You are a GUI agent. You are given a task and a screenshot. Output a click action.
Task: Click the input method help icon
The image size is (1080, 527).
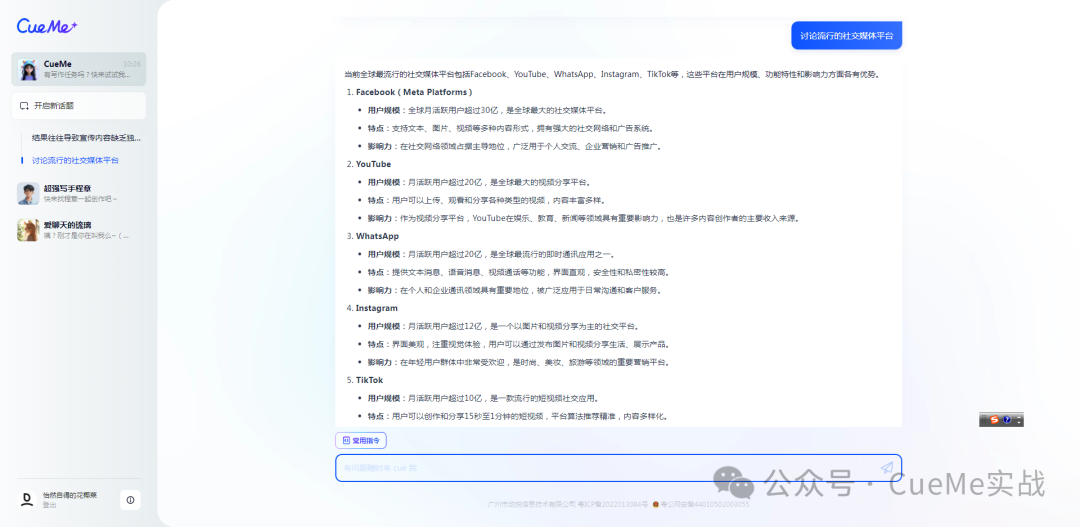point(1007,420)
